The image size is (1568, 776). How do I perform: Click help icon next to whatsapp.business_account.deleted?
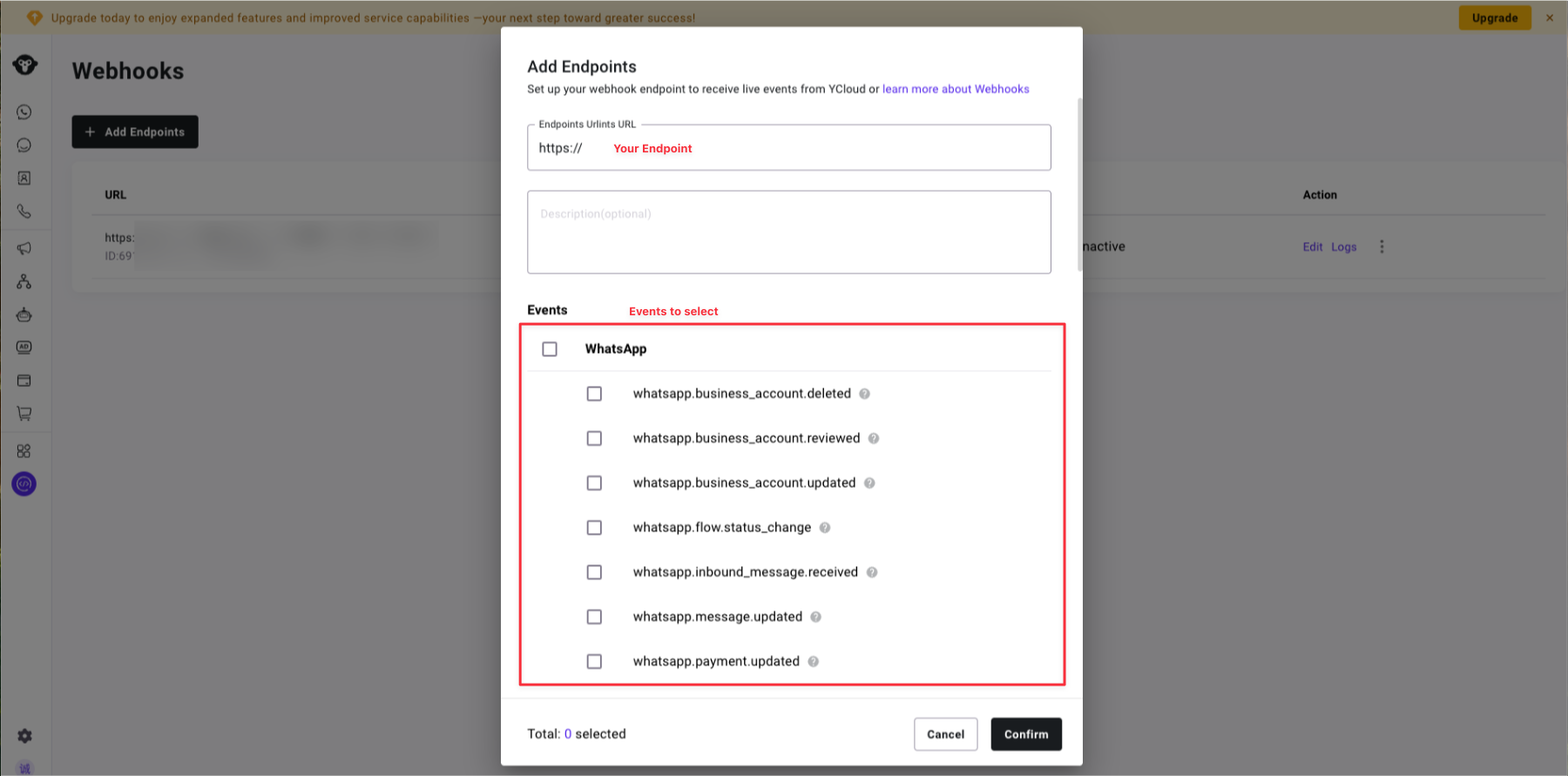pos(864,394)
